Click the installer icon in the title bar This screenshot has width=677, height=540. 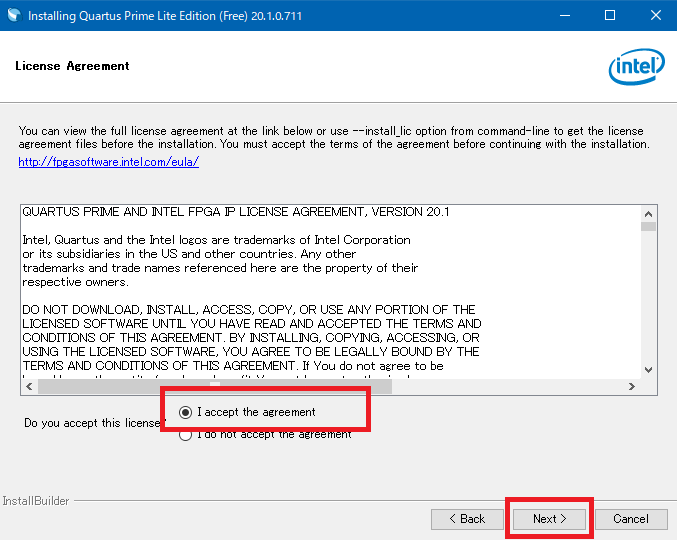point(13,16)
